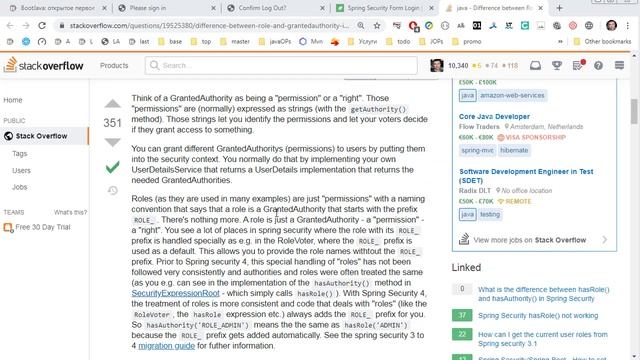Open user profile avatar in header

click(437, 65)
